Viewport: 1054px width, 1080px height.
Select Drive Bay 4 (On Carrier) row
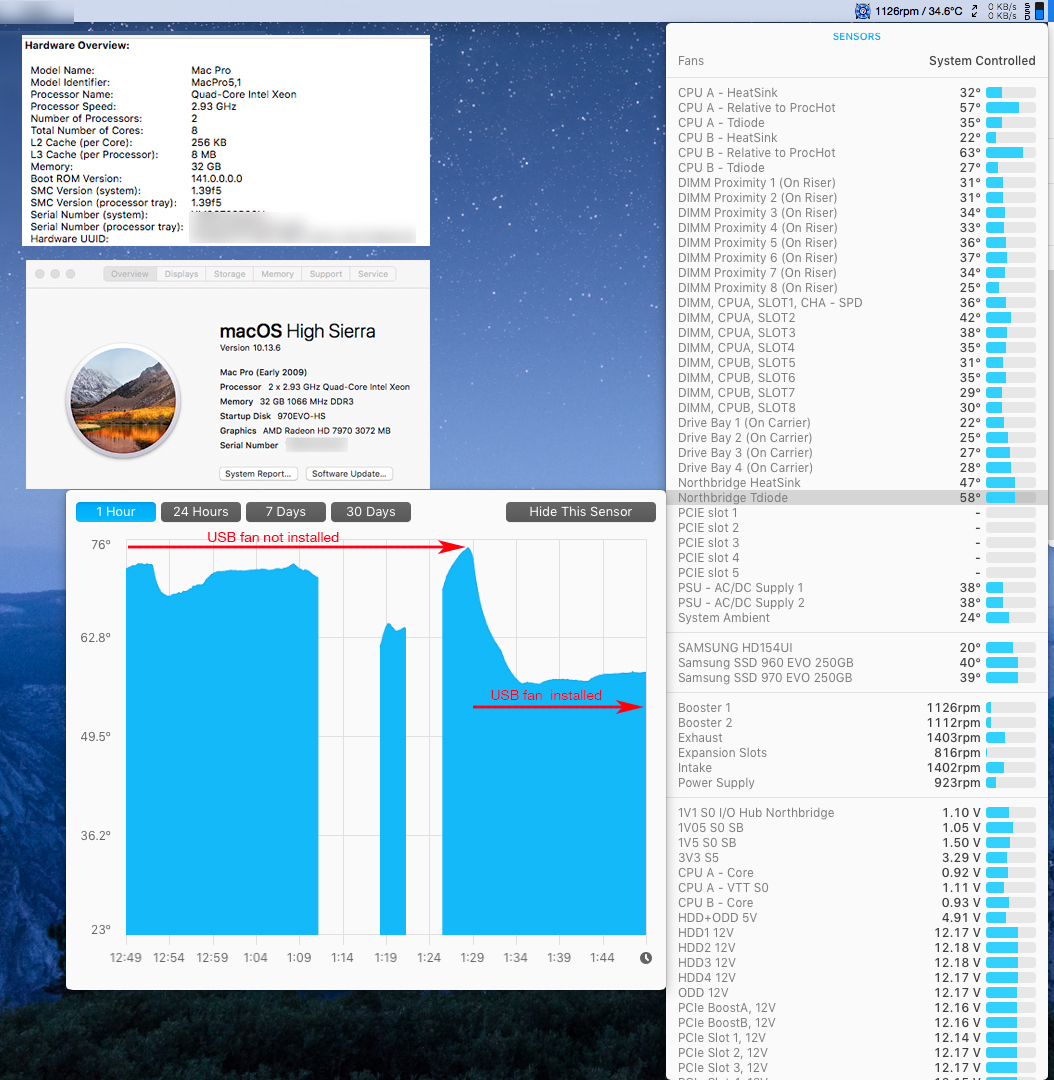(x=856, y=468)
